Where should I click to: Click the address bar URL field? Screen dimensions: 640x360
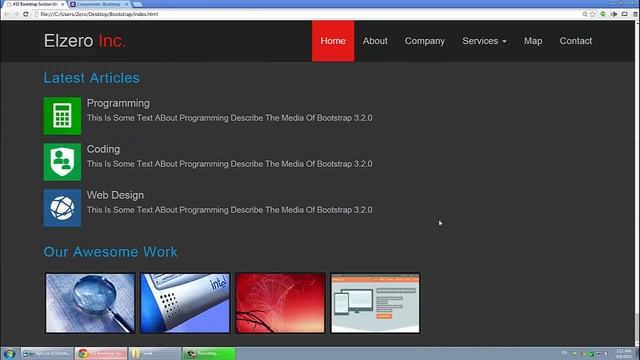click(x=306, y=14)
